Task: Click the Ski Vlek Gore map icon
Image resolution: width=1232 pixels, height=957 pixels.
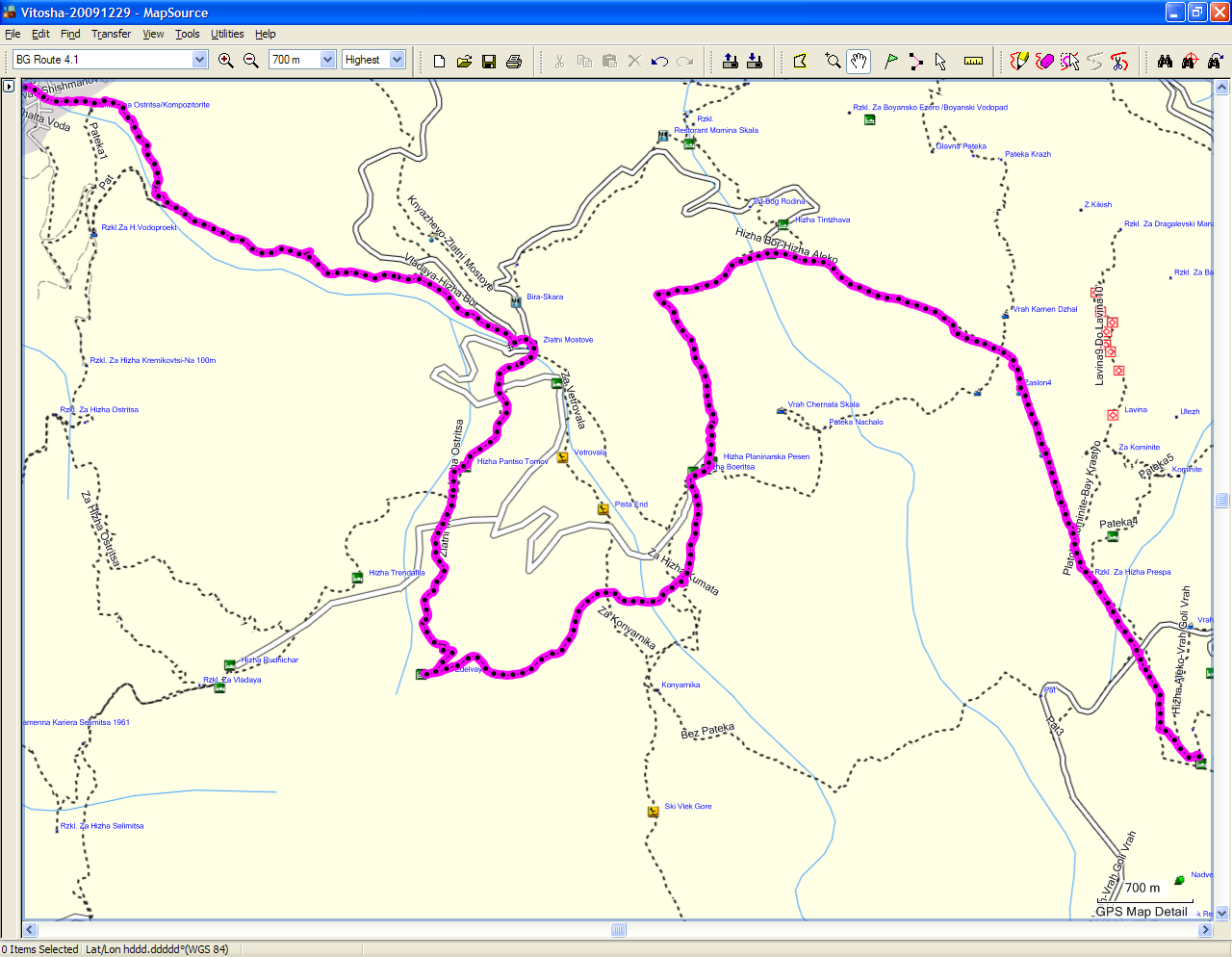Action: [653, 812]
